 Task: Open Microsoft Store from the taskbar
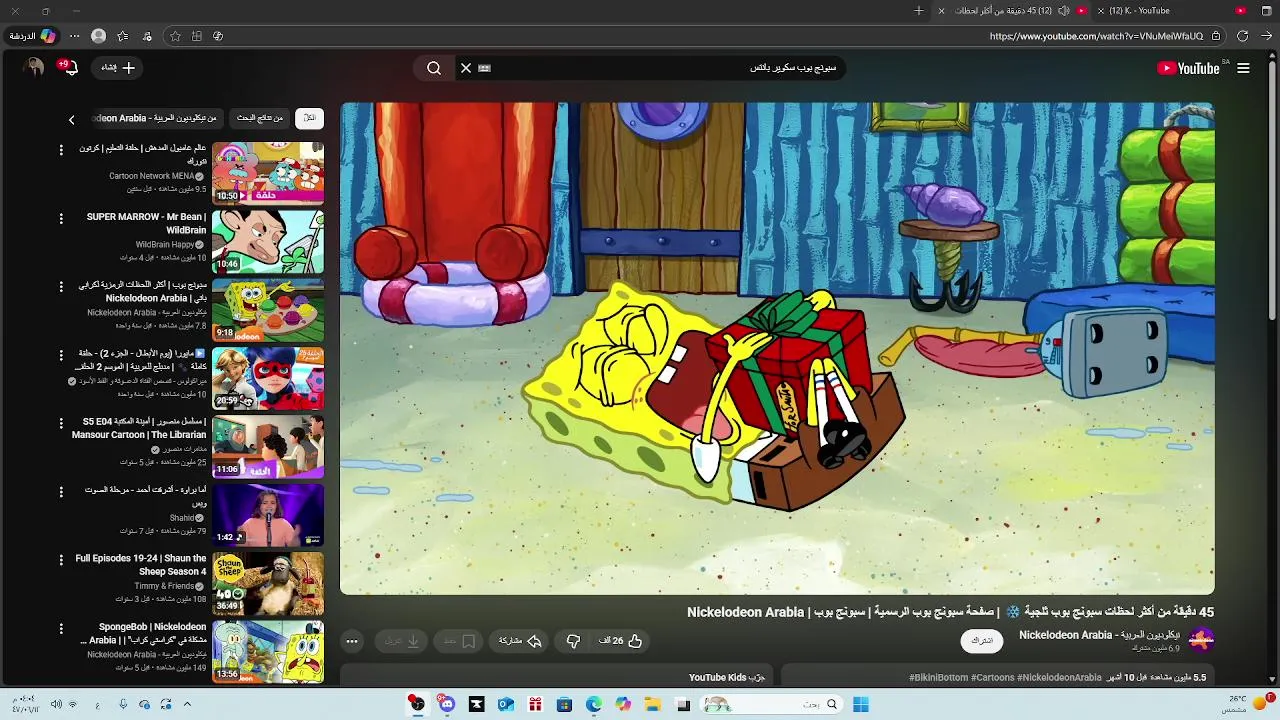[x=565, y=704]
